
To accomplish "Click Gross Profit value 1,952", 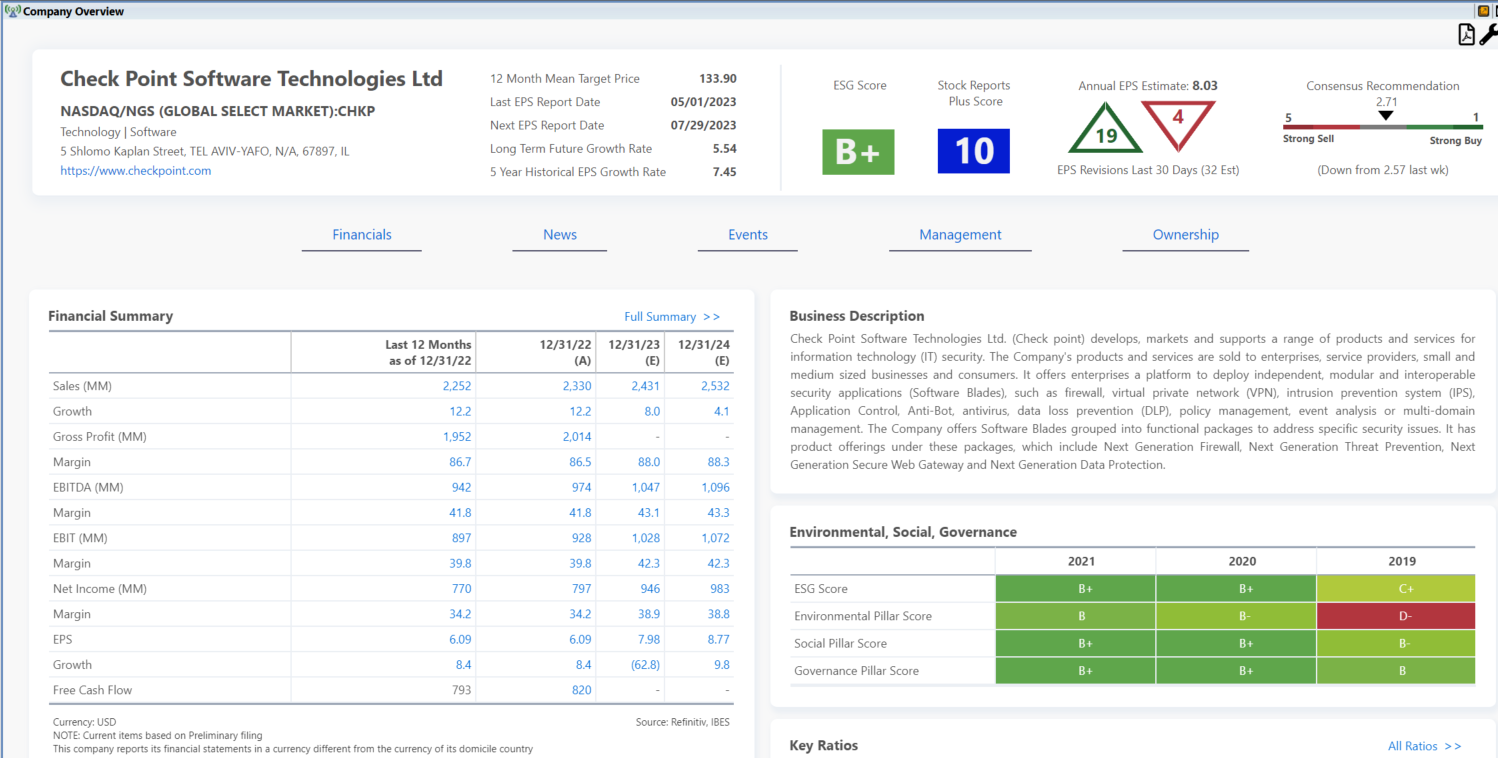I will point(457,437).
